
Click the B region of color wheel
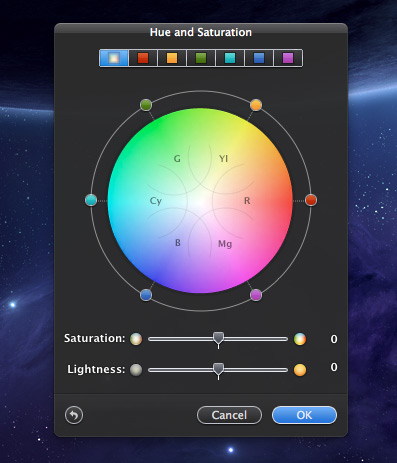178,243
